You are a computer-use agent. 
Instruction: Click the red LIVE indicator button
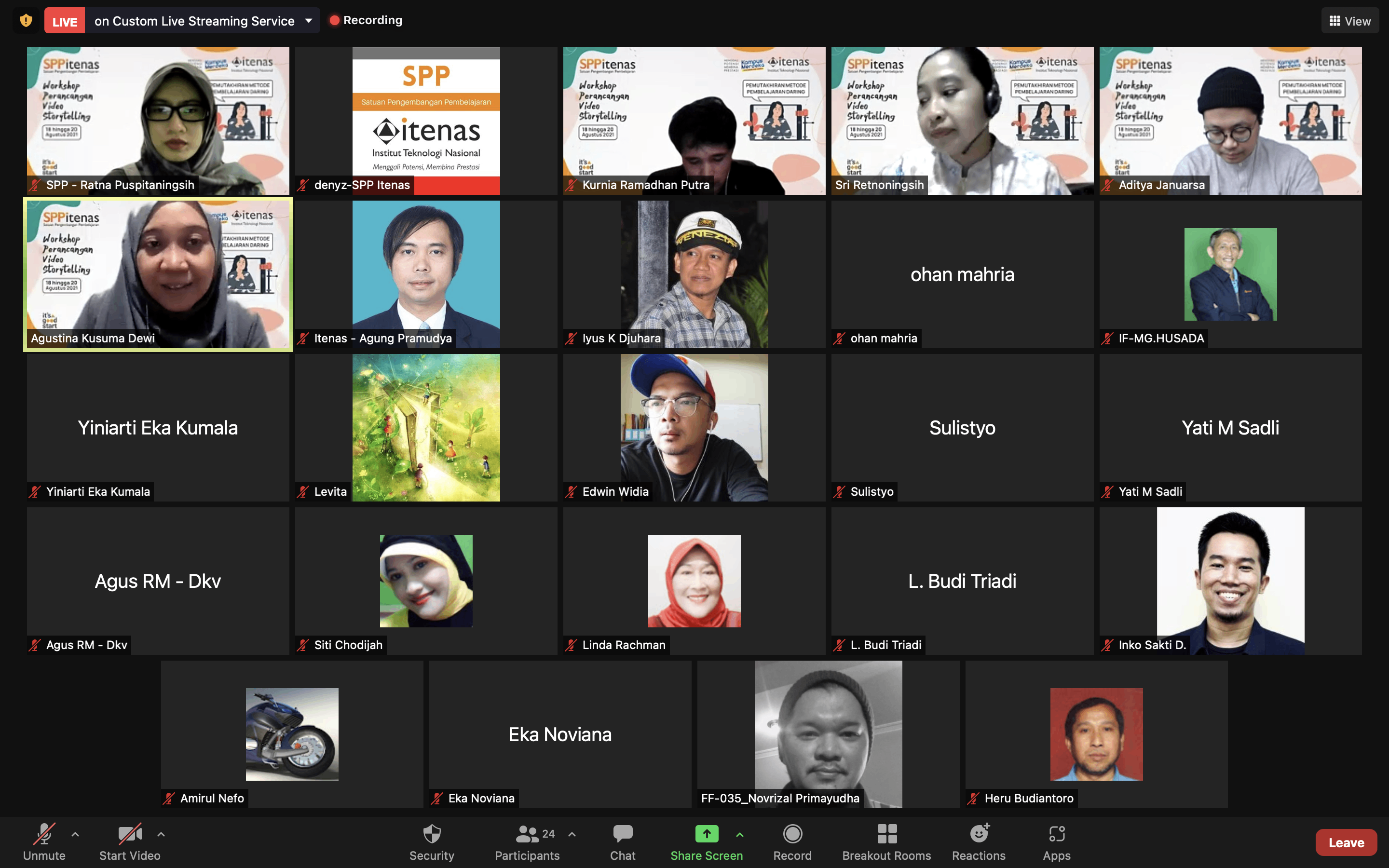64,21
